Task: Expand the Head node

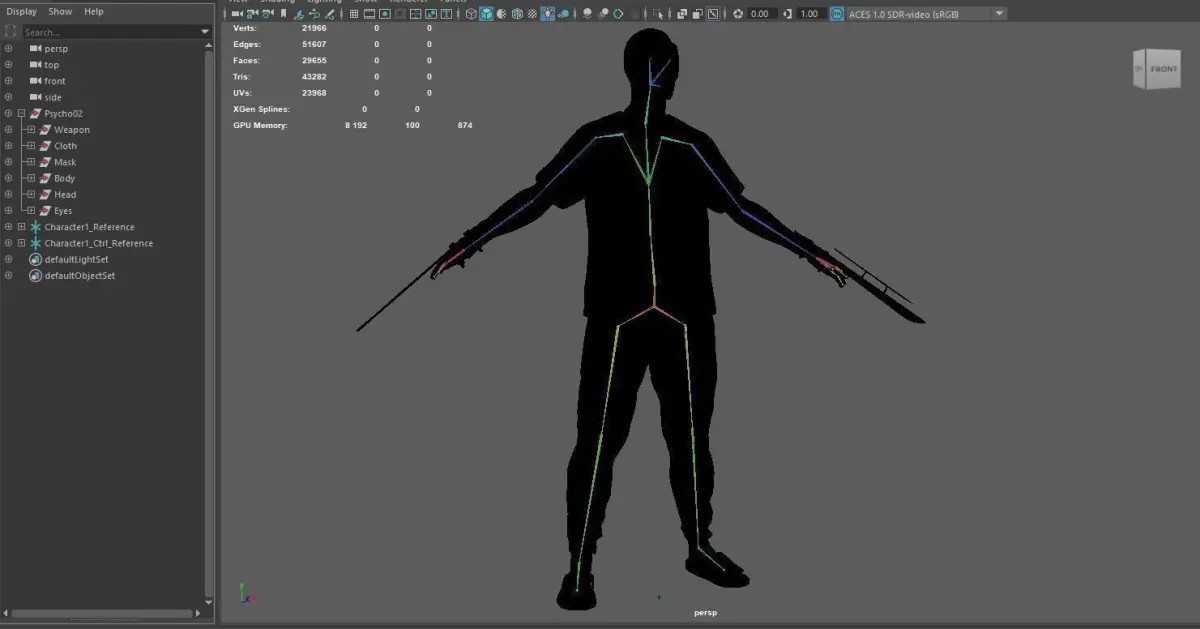Action: click(31, 194)
